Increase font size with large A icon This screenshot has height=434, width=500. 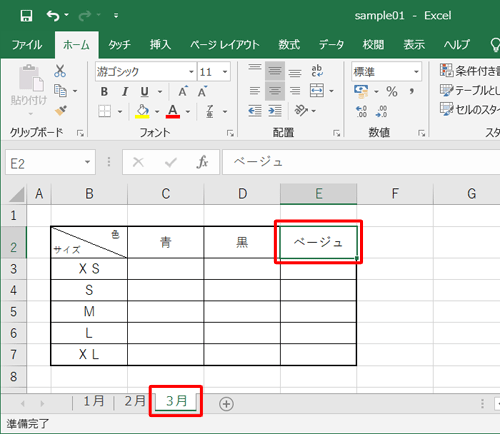(183, 91)
